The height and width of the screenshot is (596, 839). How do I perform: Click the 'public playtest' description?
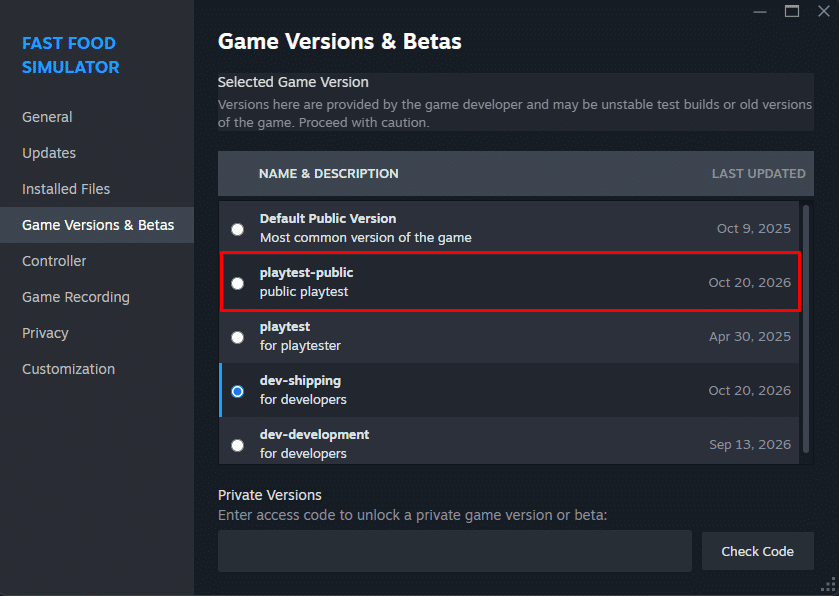point(304,292)
